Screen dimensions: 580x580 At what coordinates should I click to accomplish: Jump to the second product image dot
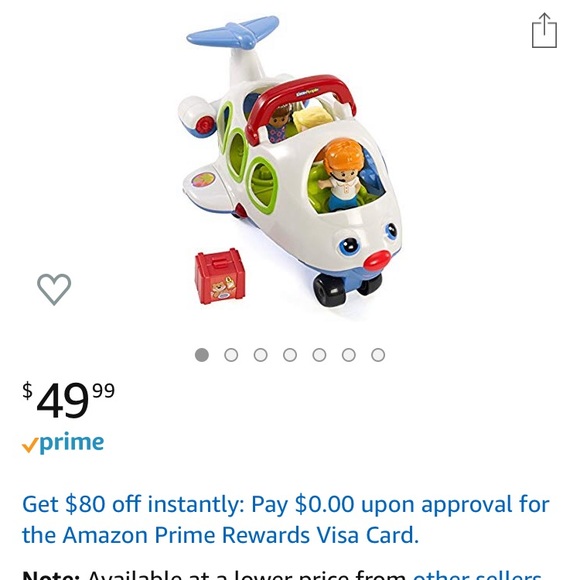(231, 355)
